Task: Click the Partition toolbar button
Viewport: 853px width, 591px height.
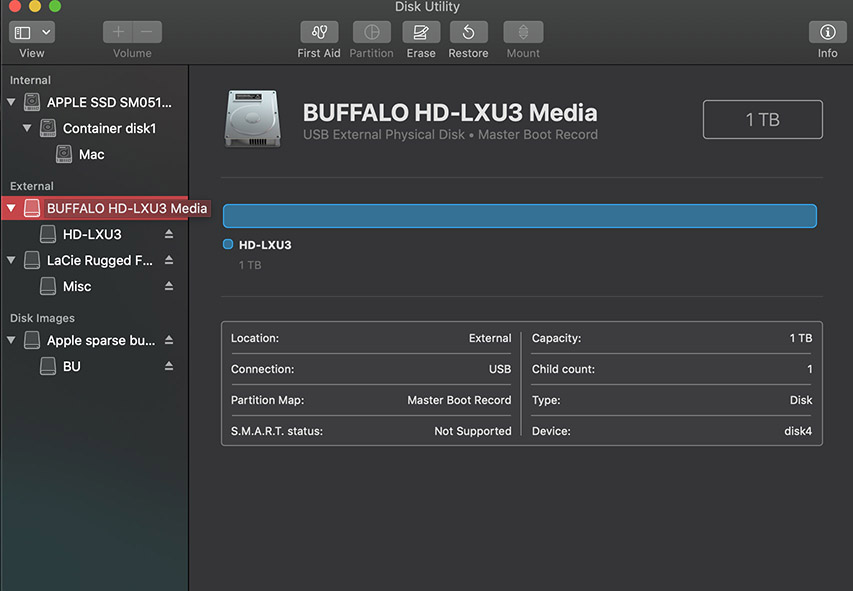Action: (372, 33)
